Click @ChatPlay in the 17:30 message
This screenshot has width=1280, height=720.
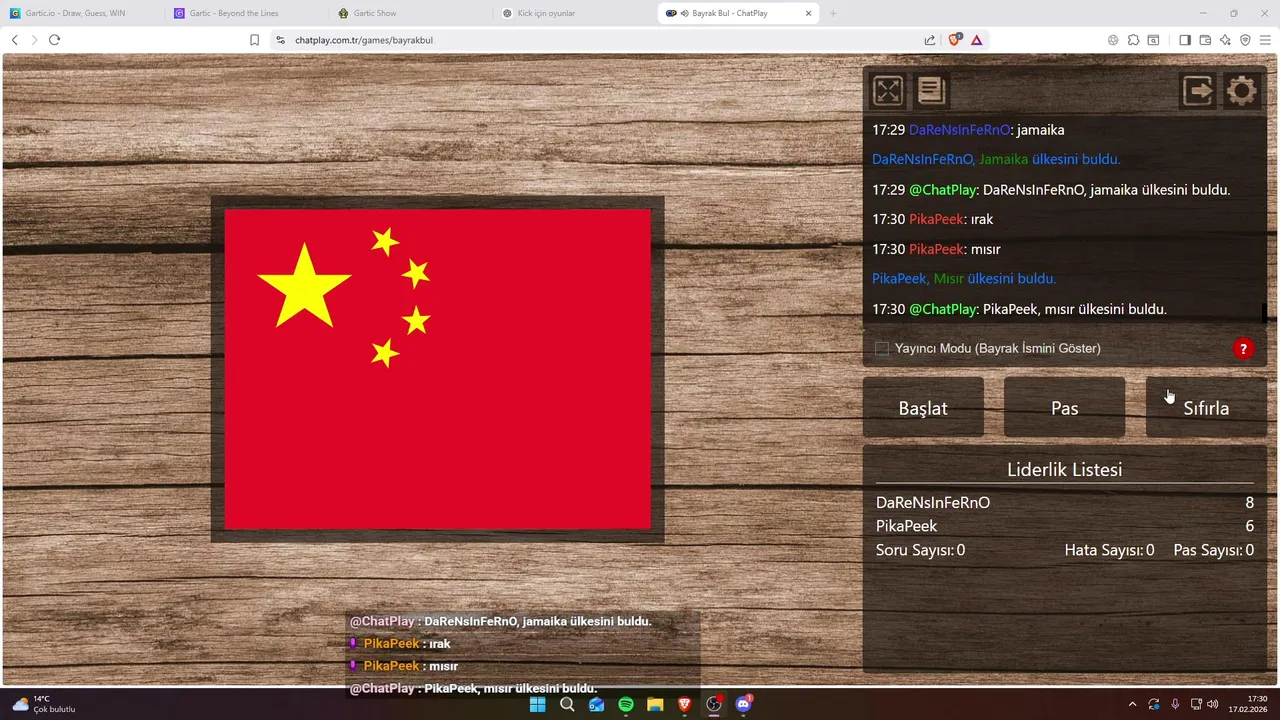pos(942,309)
